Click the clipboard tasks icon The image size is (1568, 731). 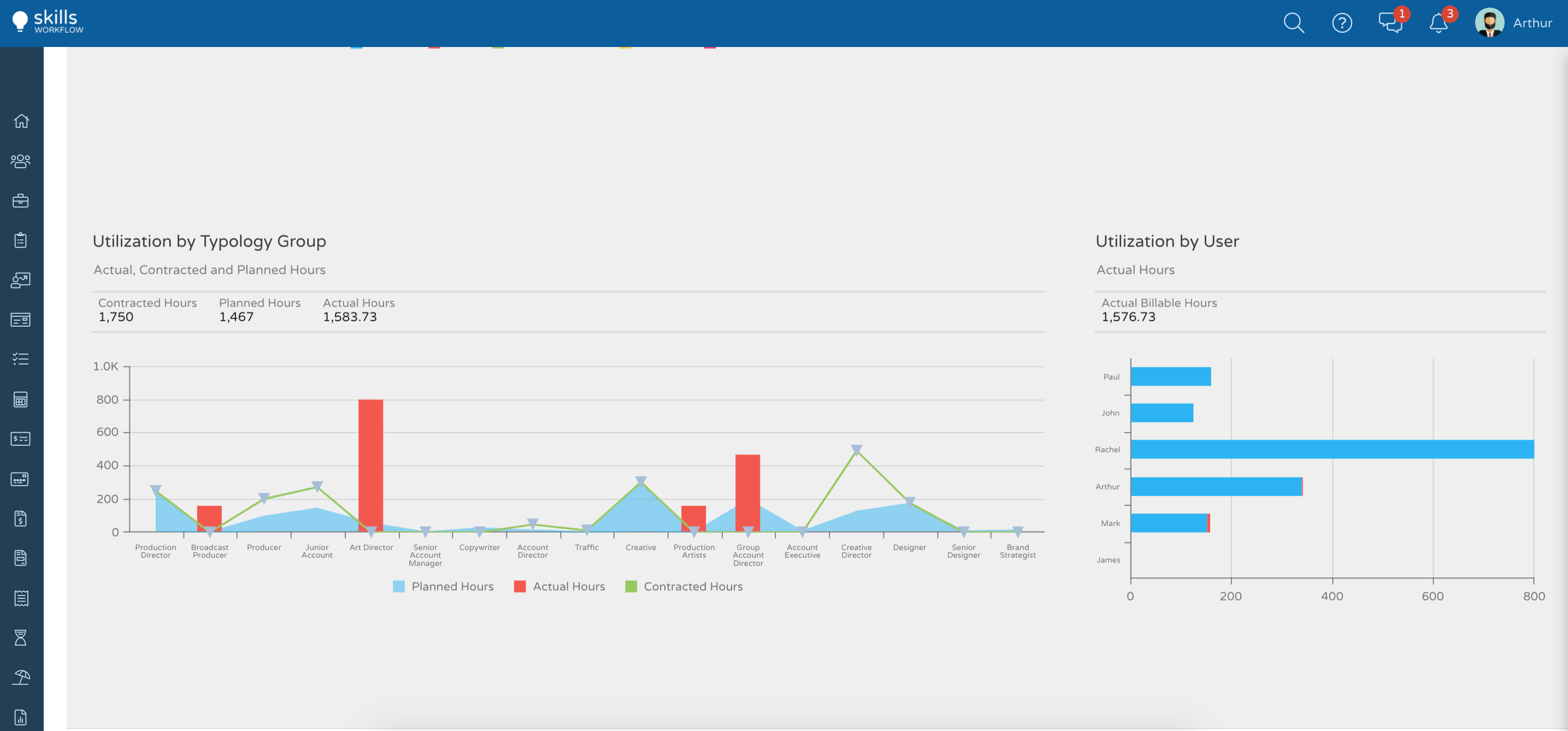point(21,240)
